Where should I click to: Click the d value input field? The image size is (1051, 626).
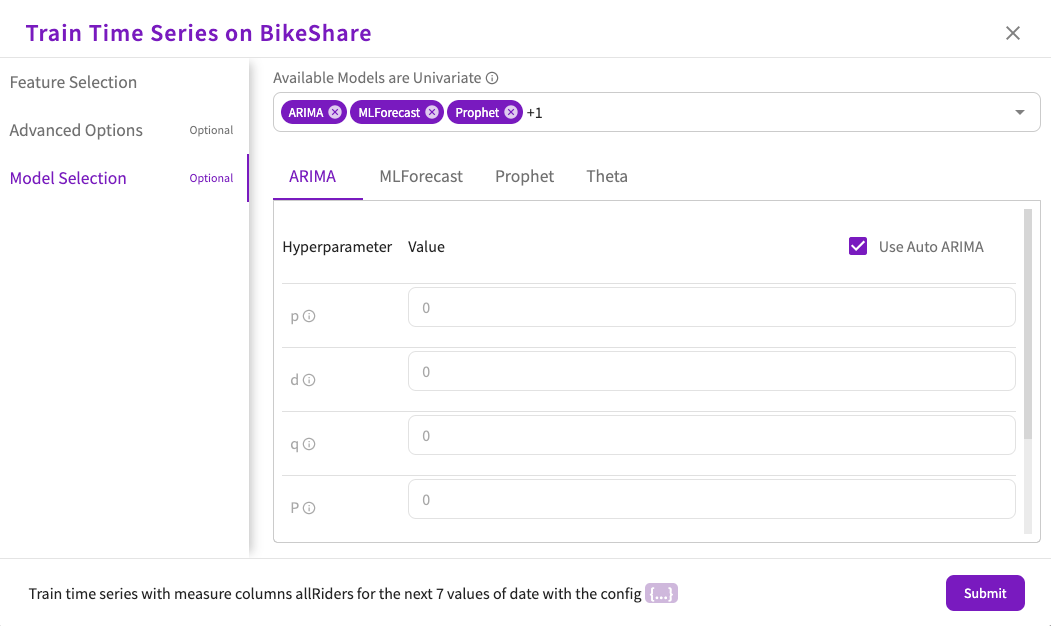(711, 371)
